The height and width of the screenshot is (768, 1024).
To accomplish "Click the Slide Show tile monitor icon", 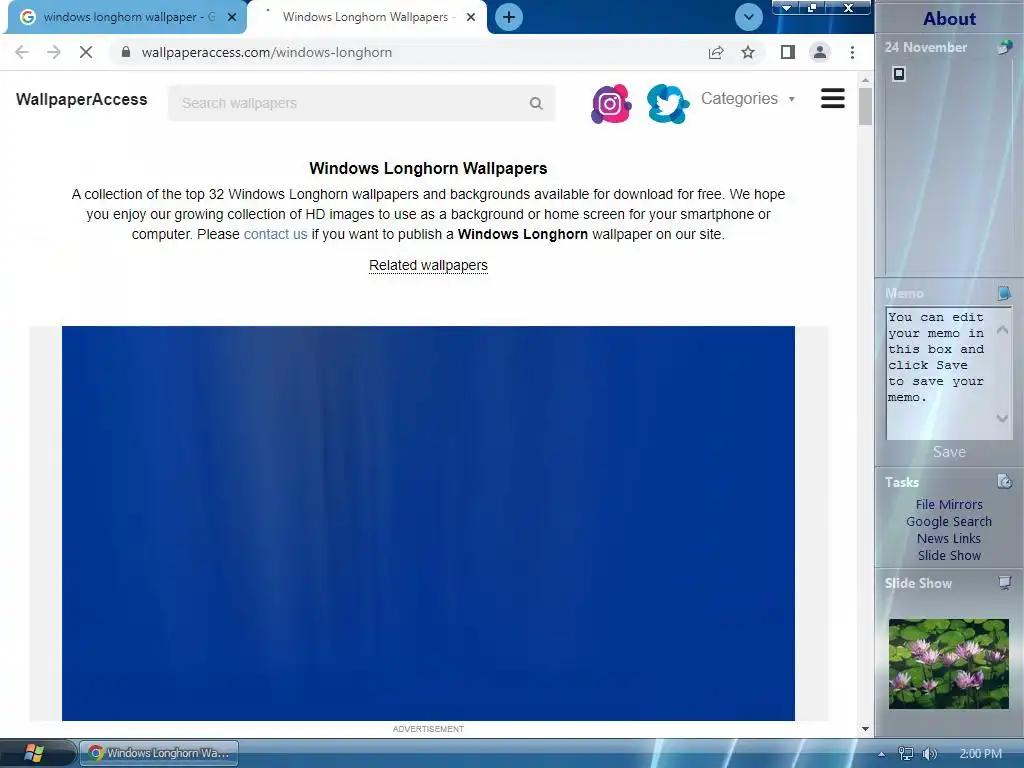I will [x=1004, y=583].
